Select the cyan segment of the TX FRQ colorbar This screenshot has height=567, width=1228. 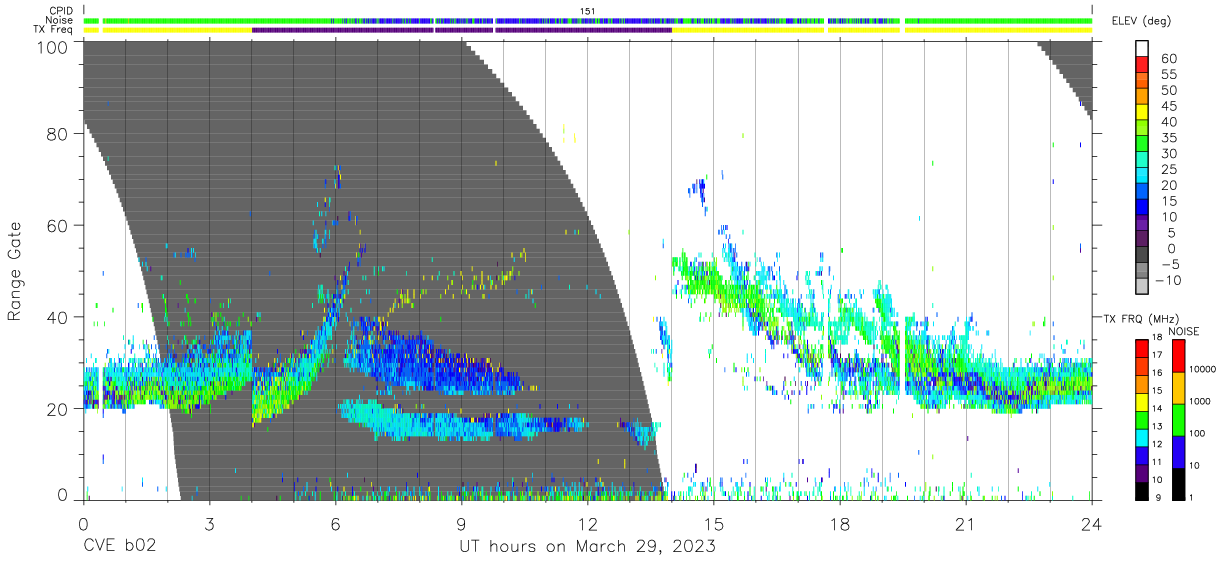[1140, 437]
